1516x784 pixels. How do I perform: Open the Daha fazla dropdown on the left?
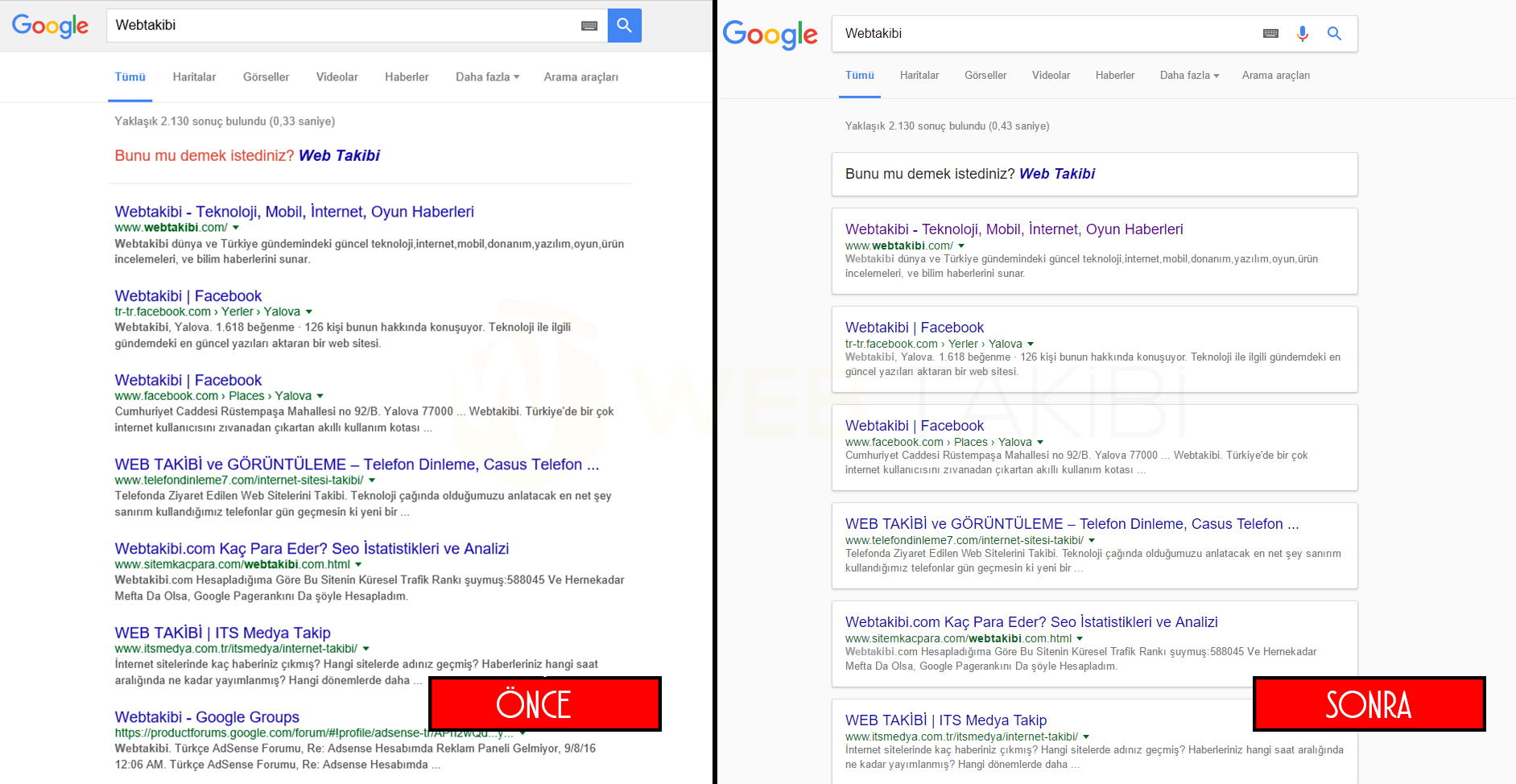click(487, 76)
